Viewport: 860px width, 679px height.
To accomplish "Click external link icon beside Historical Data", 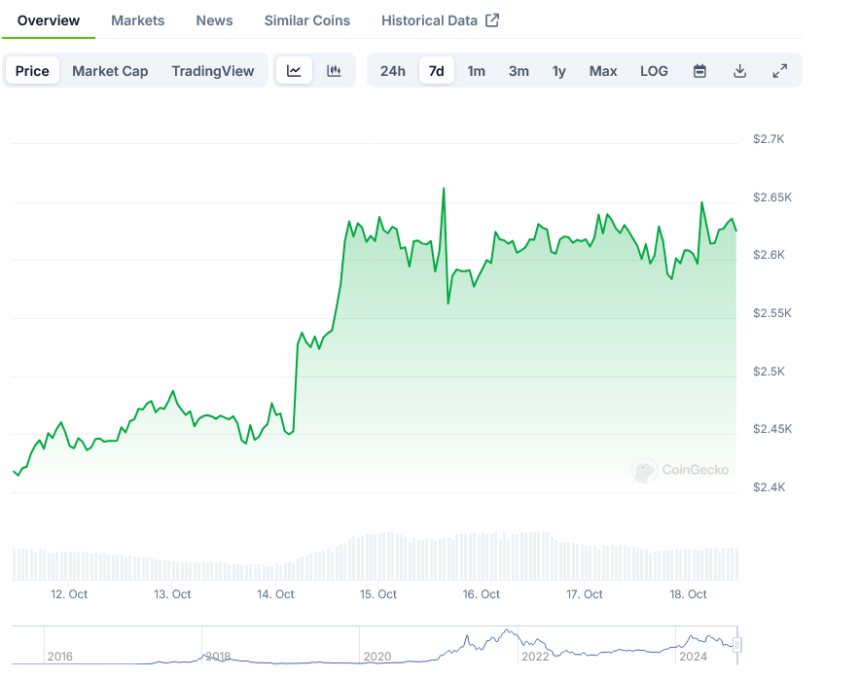I will 492,20.
